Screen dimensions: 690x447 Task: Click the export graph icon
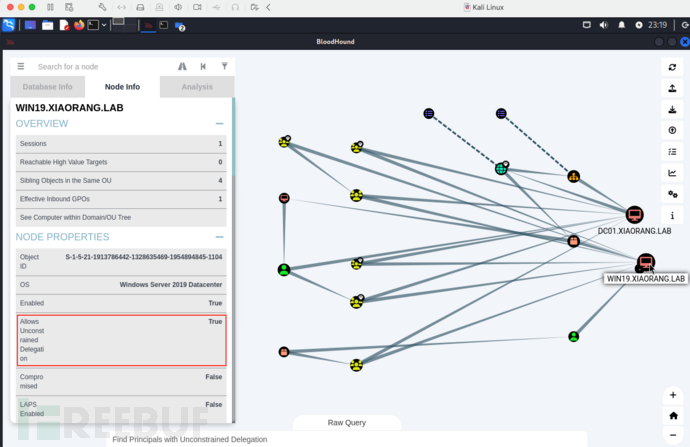(672, 88)
